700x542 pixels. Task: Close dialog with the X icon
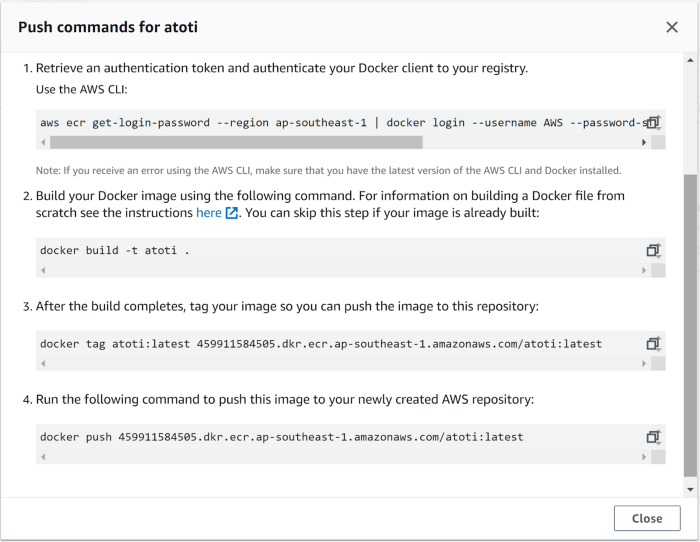pyautogui.click(x=671, y=27)
